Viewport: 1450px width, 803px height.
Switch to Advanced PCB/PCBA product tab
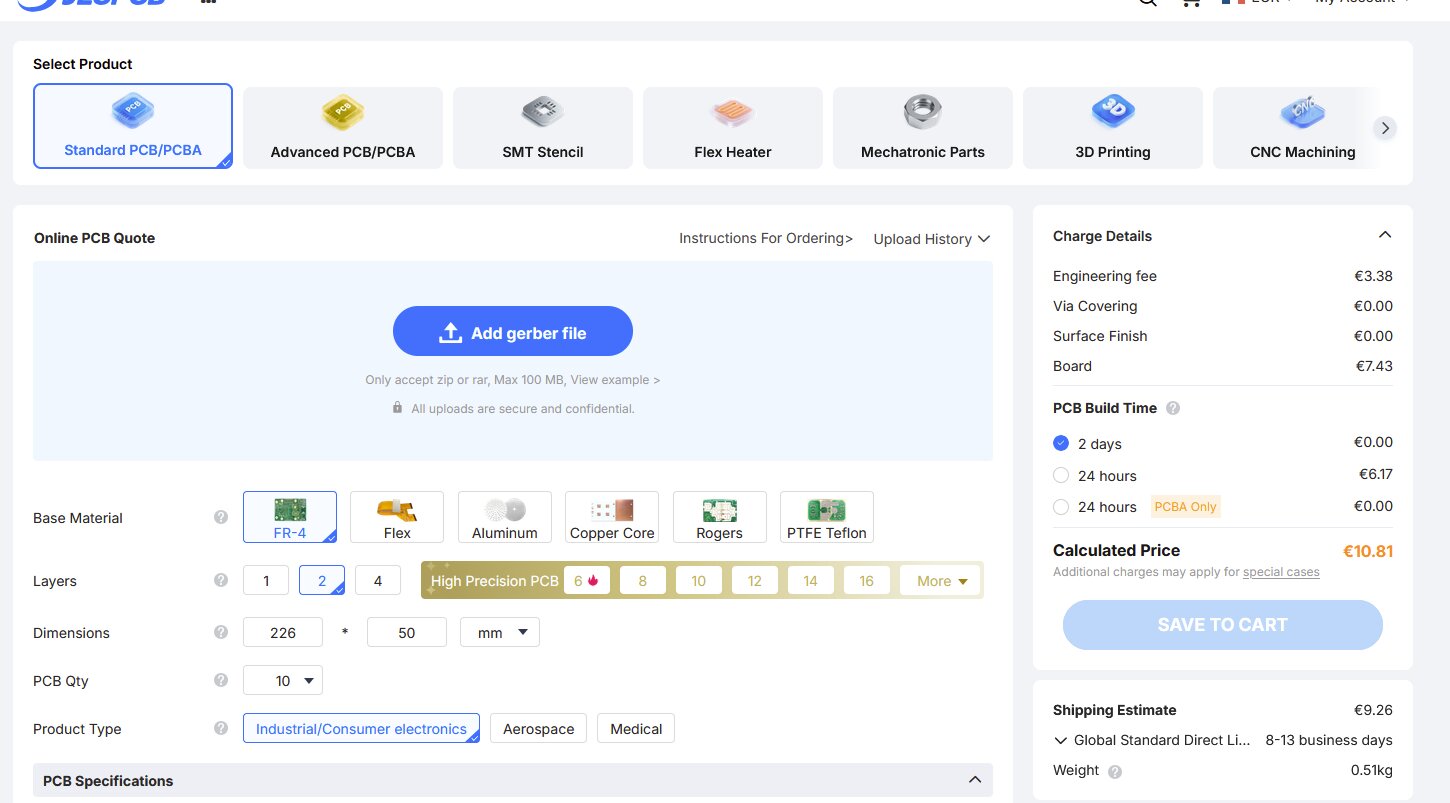click(x=343, y=127)
